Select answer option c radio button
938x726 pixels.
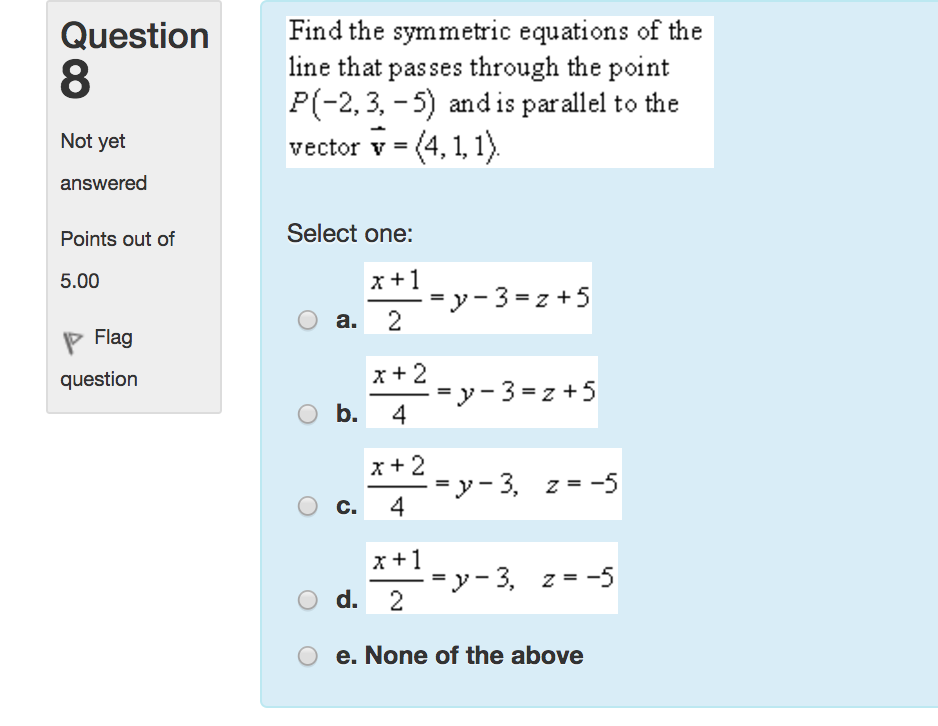(x=306, y=504)
